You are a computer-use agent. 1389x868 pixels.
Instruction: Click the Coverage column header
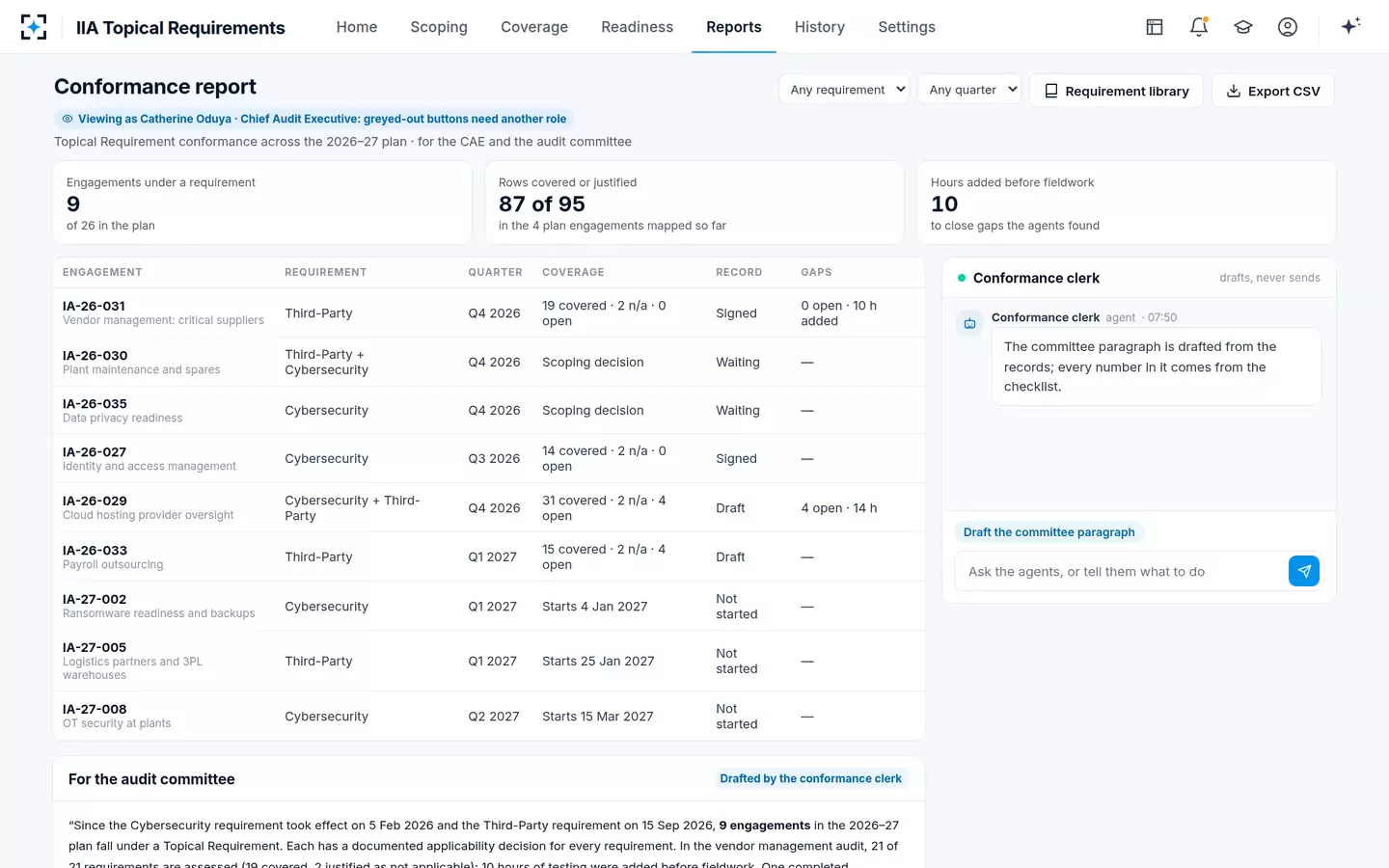point(573,272)
